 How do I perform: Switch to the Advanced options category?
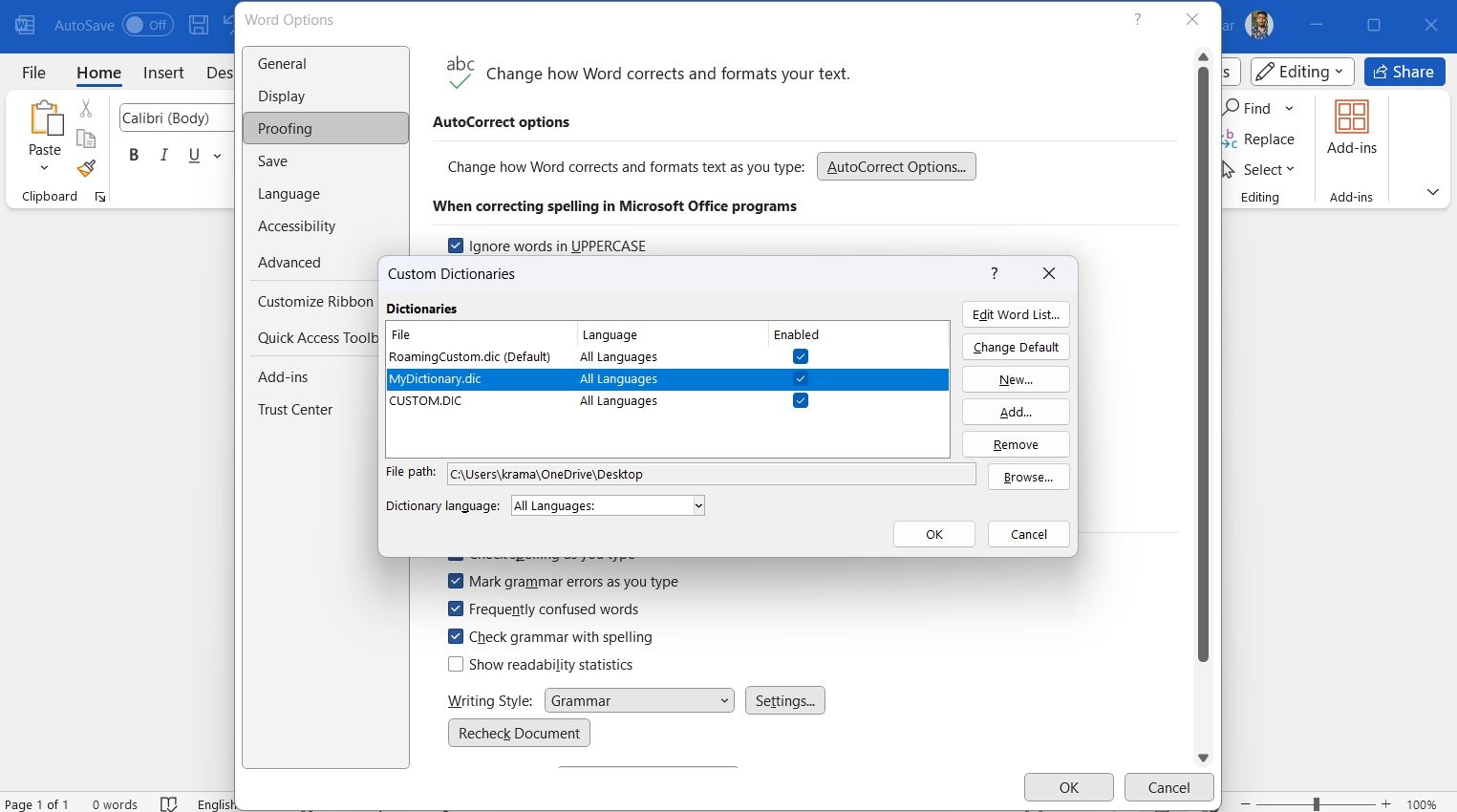click(x=289, y=263)
